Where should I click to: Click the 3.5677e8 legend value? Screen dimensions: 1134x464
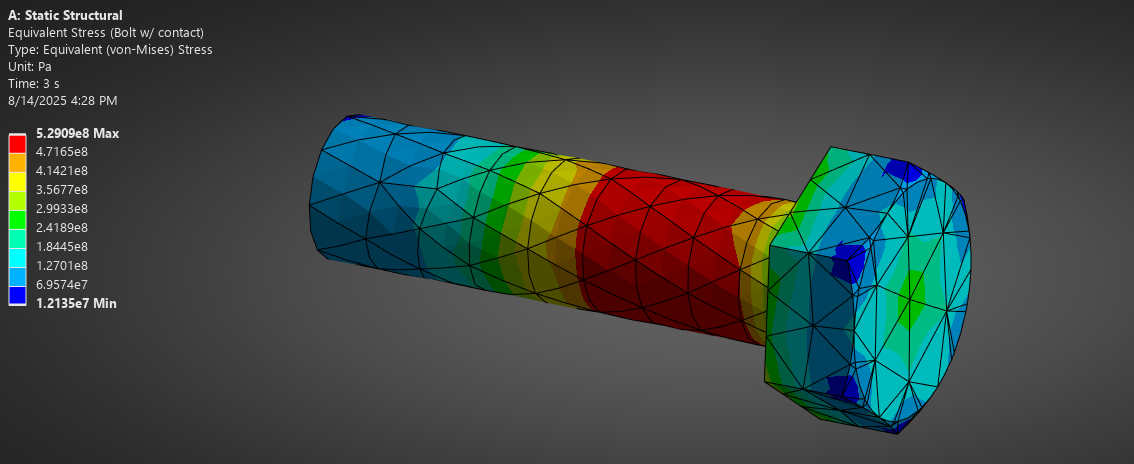tap(61, 189)
